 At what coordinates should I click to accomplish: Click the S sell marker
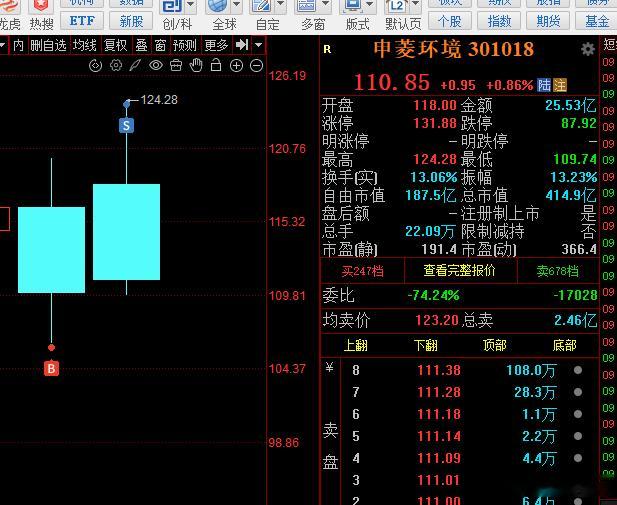(126, 126)
